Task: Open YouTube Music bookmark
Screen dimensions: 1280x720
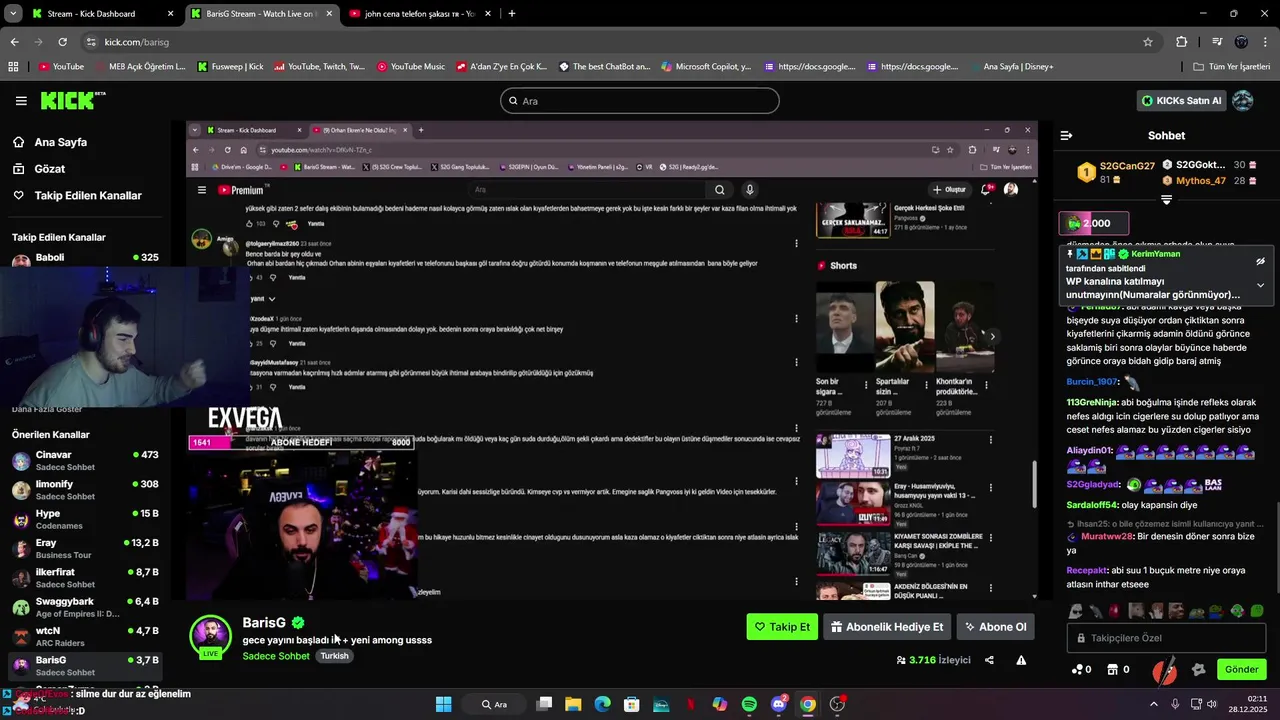Action: (x=411, y=67)
